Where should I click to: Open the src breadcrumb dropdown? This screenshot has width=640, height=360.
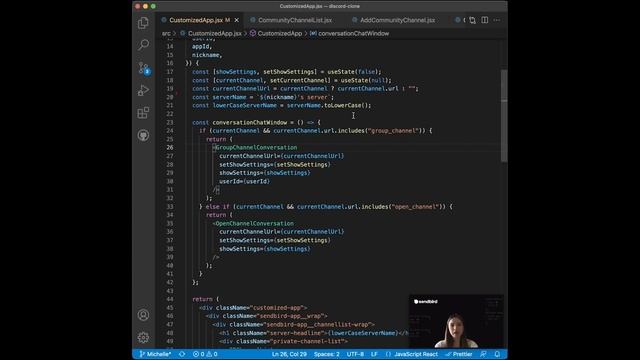[166, 33]
